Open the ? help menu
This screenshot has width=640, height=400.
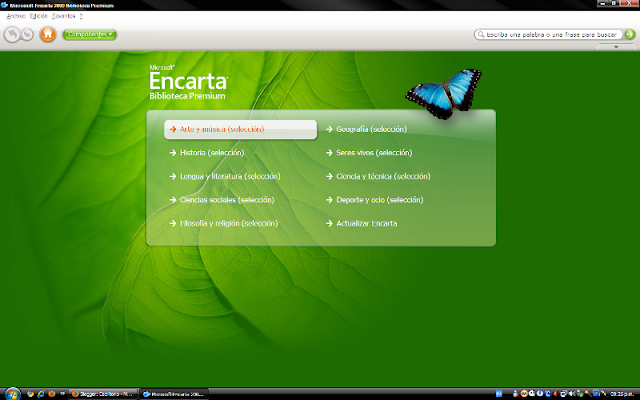pos(81,16)
